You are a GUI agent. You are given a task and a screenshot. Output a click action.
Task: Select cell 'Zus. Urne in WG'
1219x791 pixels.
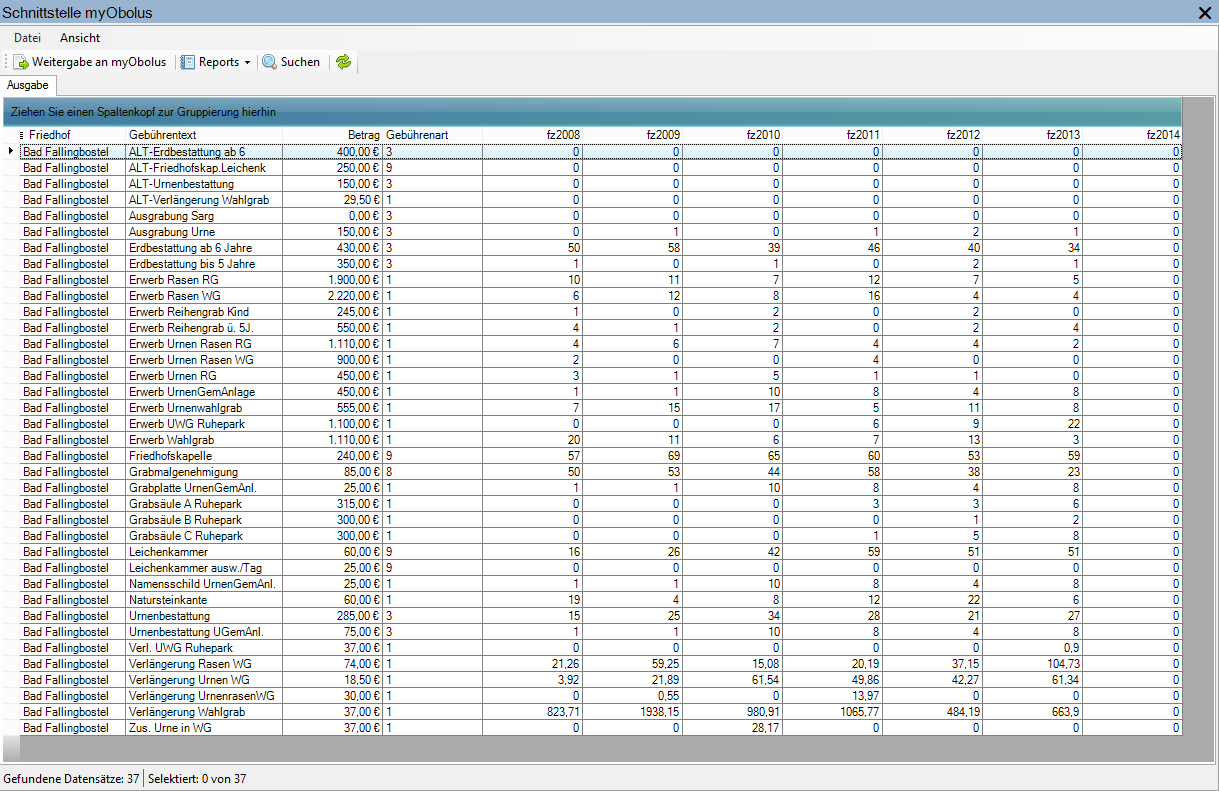click(x=204, y=728)
